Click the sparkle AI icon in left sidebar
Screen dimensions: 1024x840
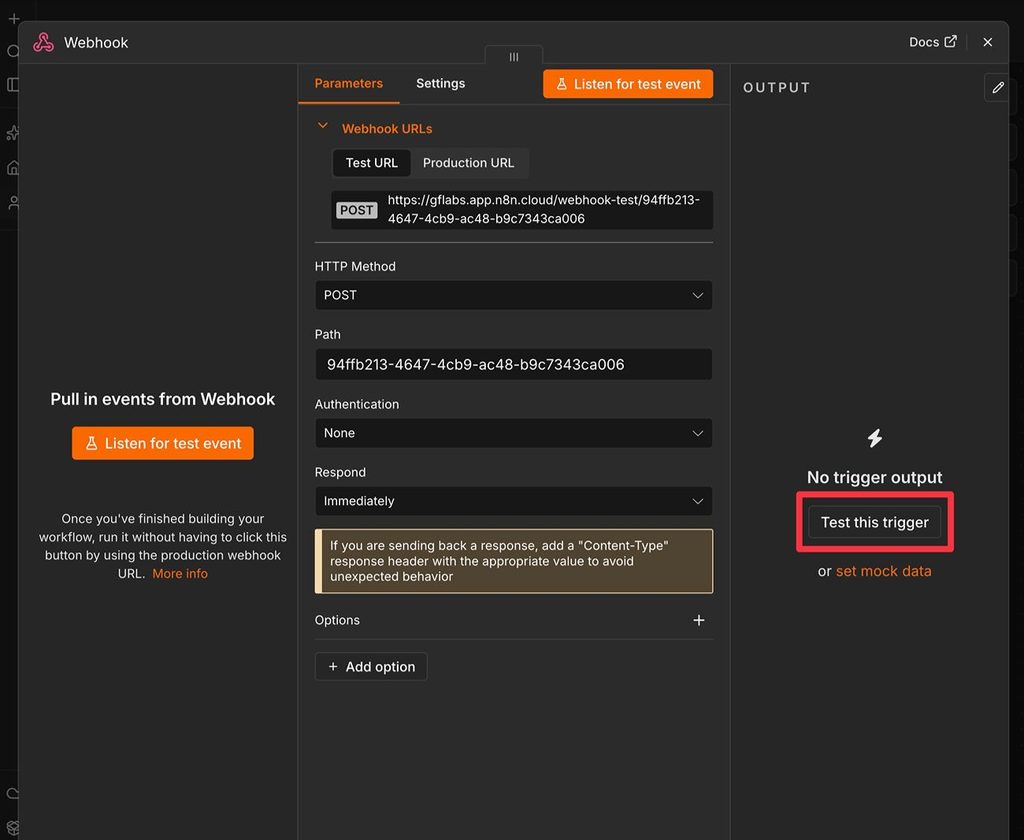(12, 133)
